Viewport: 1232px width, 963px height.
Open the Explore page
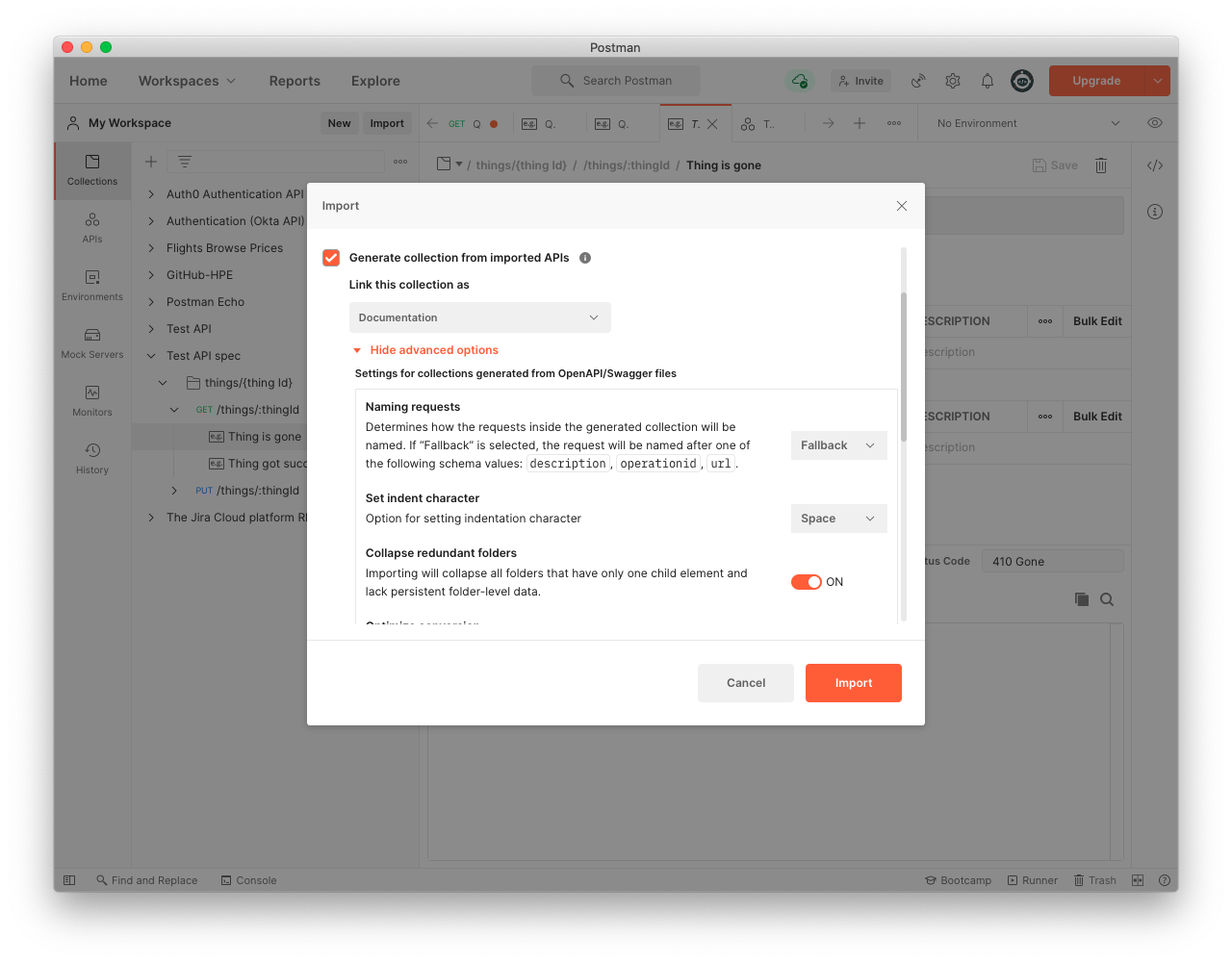[375, 81]
